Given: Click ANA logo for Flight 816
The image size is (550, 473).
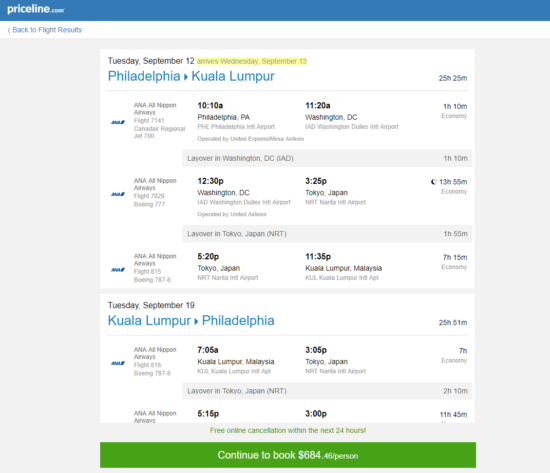Looking at the screenshot, I should 118,363.
